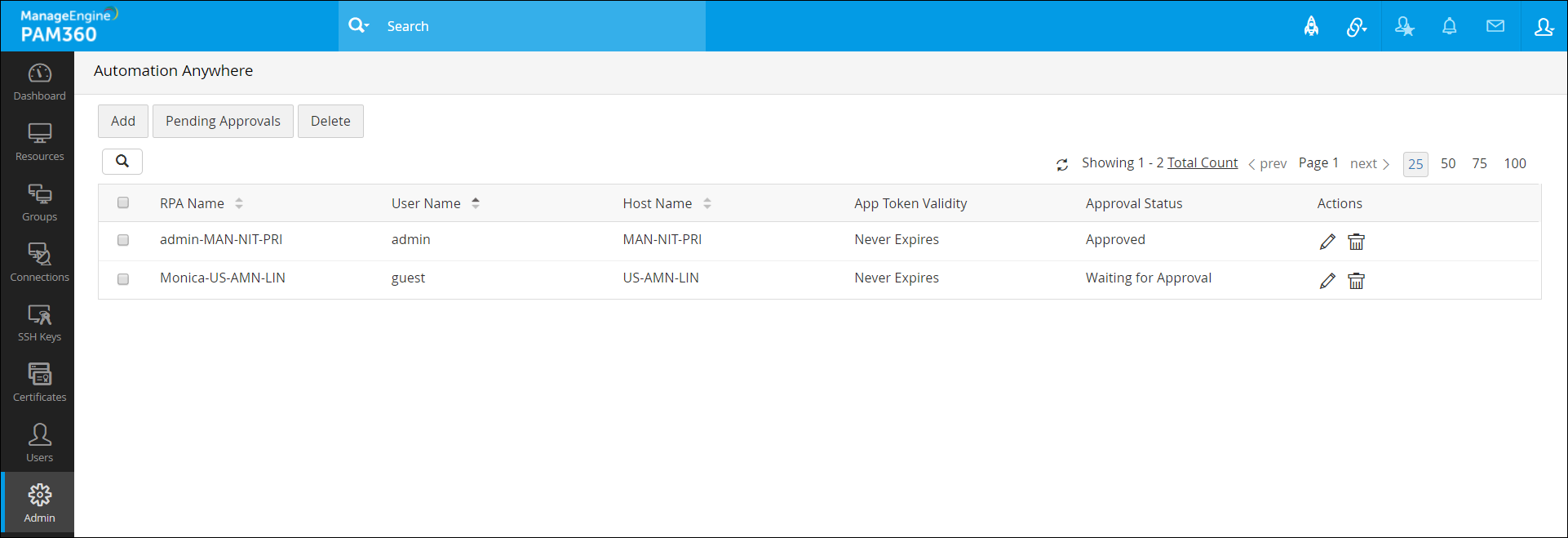The width and height of the screenshot is (1568, 538).
Task: Sort the table by RPA Name arrows
Action: pyautogui.click(x=239, y=203)
